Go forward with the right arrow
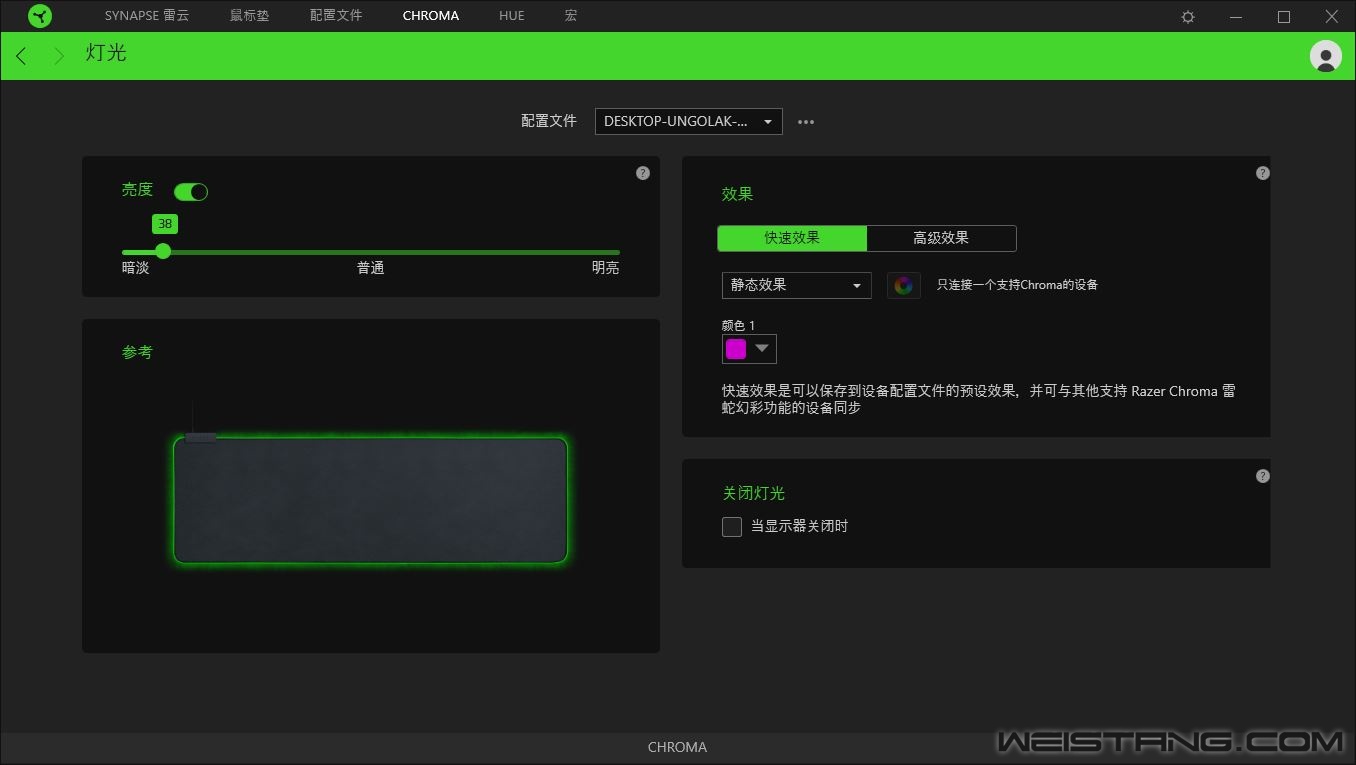 tap(59, 56)
